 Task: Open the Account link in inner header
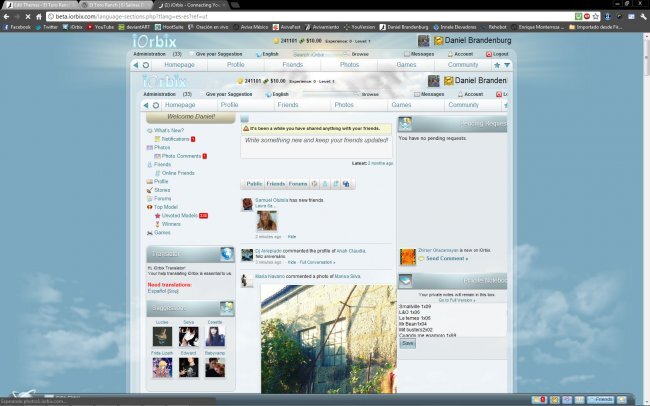point(471,94)
